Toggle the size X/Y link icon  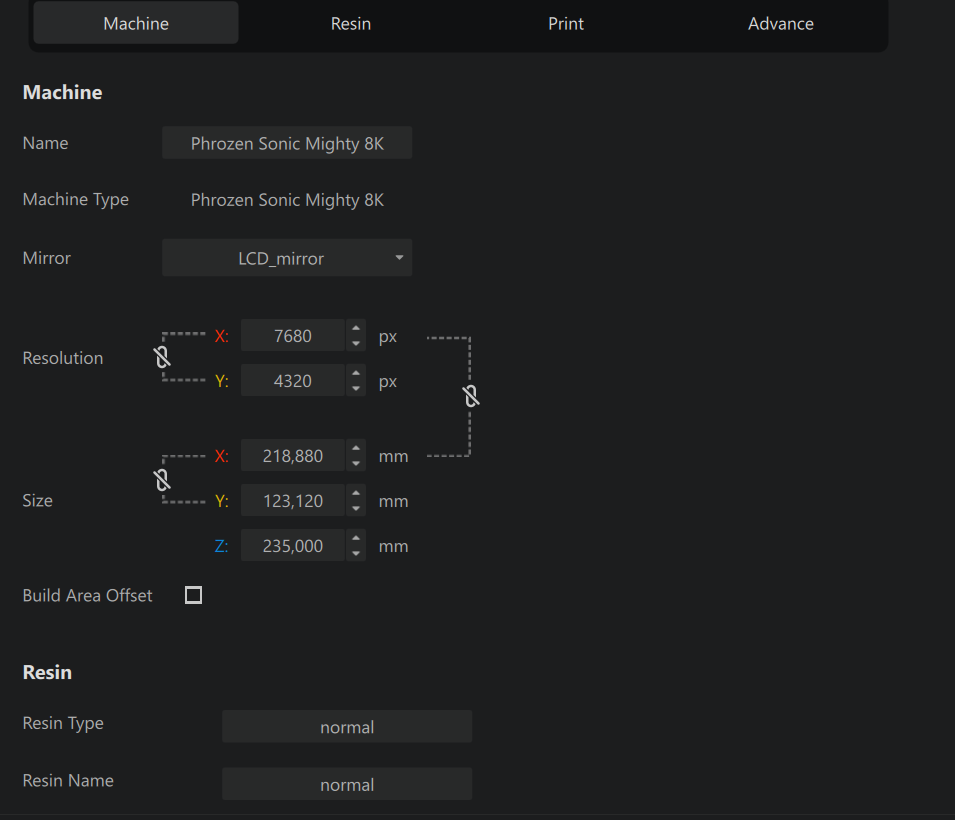(x=162, y=479)
